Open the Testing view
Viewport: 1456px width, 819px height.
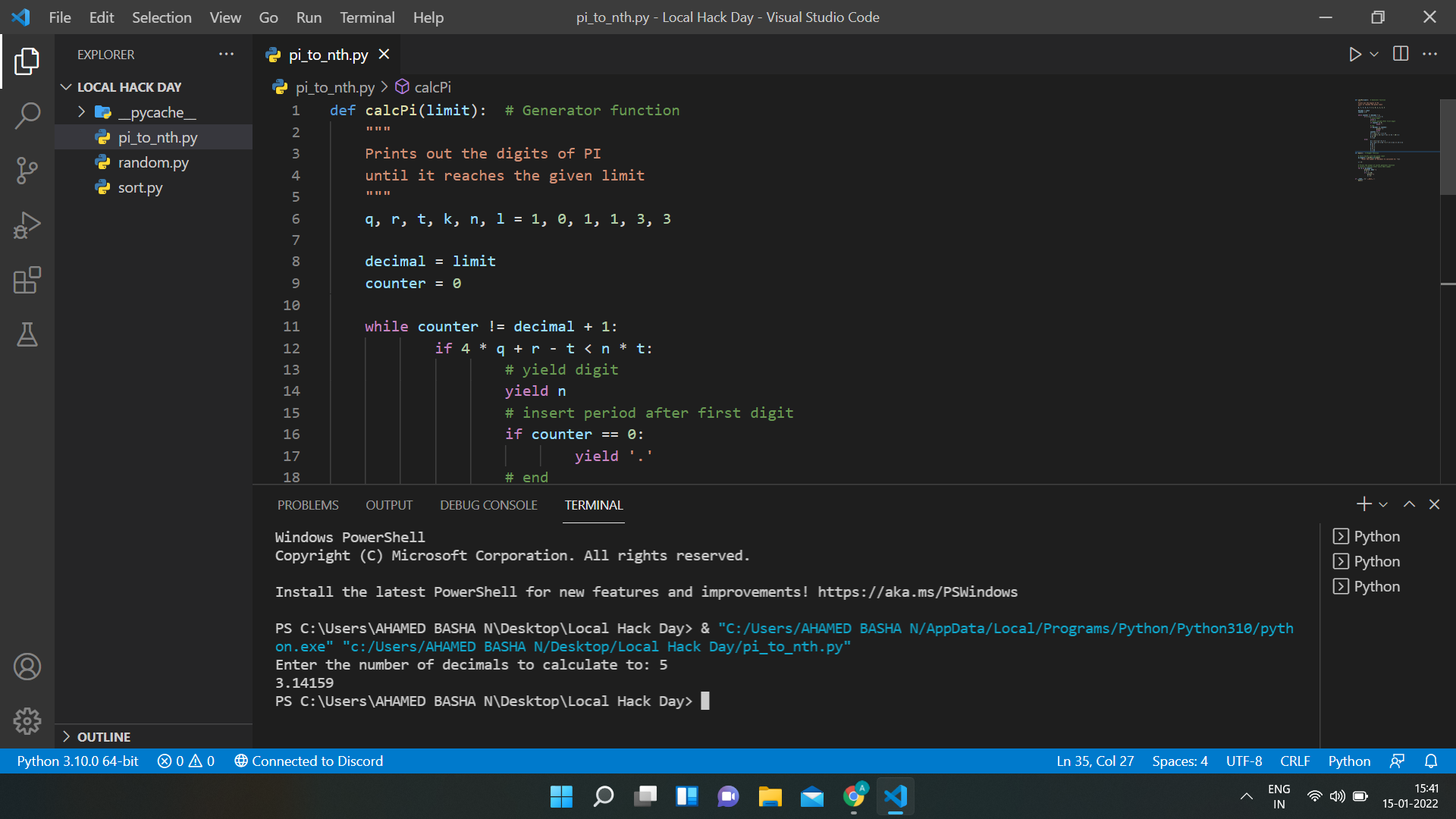click(x=27, y=334)
